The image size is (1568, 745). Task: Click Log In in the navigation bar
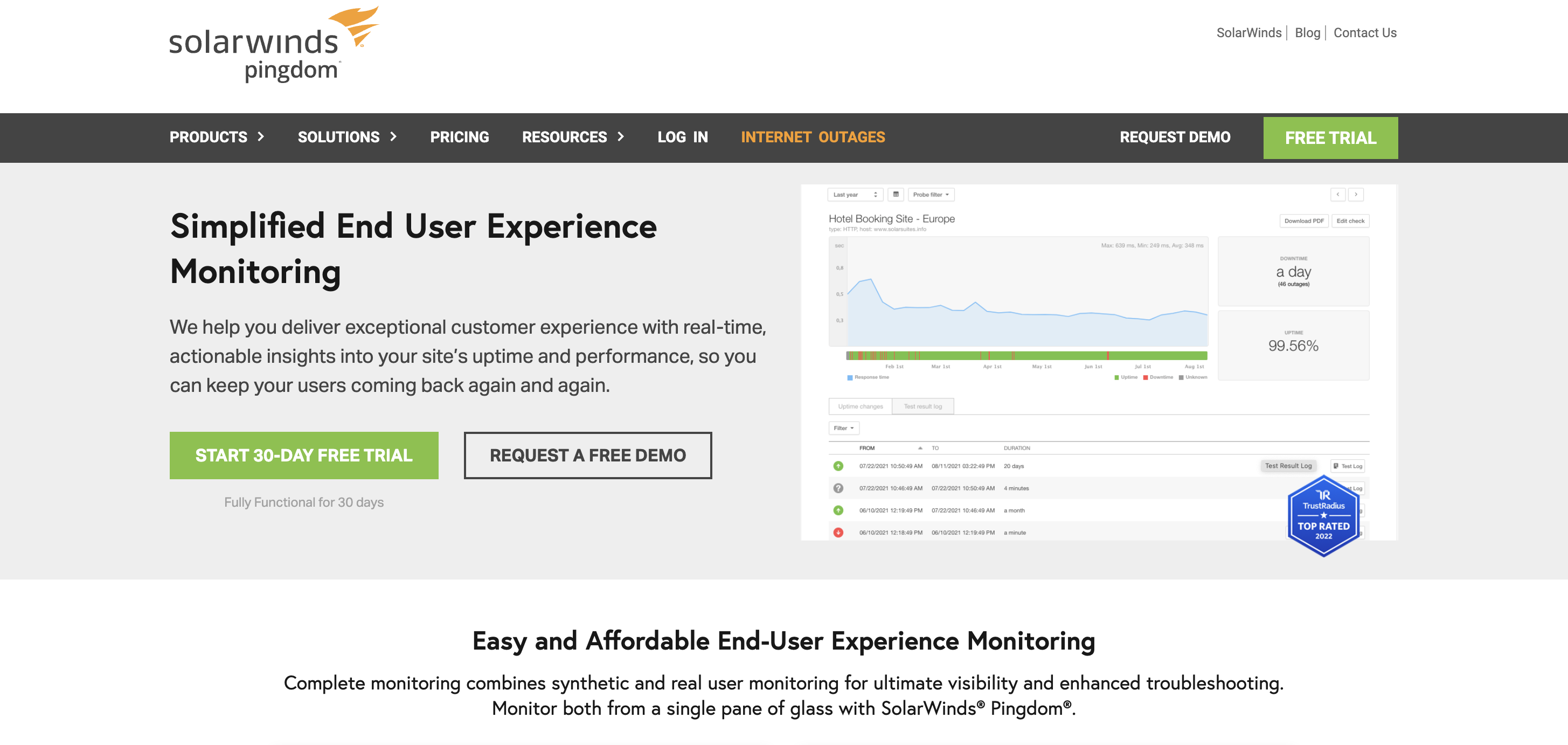[x=682, y=137]
